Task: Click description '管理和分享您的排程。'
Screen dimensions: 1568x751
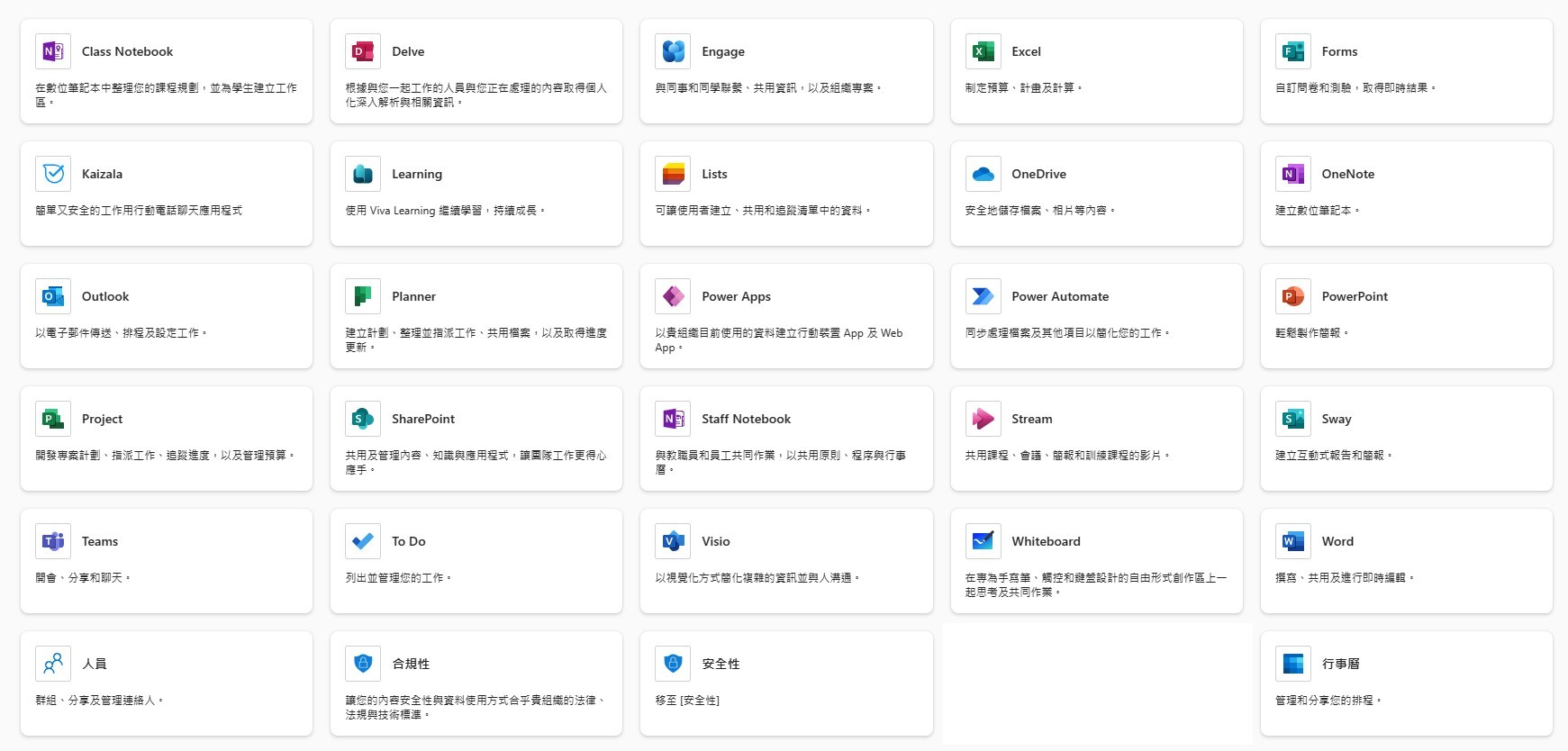Action: click(x=1328, y=701)
